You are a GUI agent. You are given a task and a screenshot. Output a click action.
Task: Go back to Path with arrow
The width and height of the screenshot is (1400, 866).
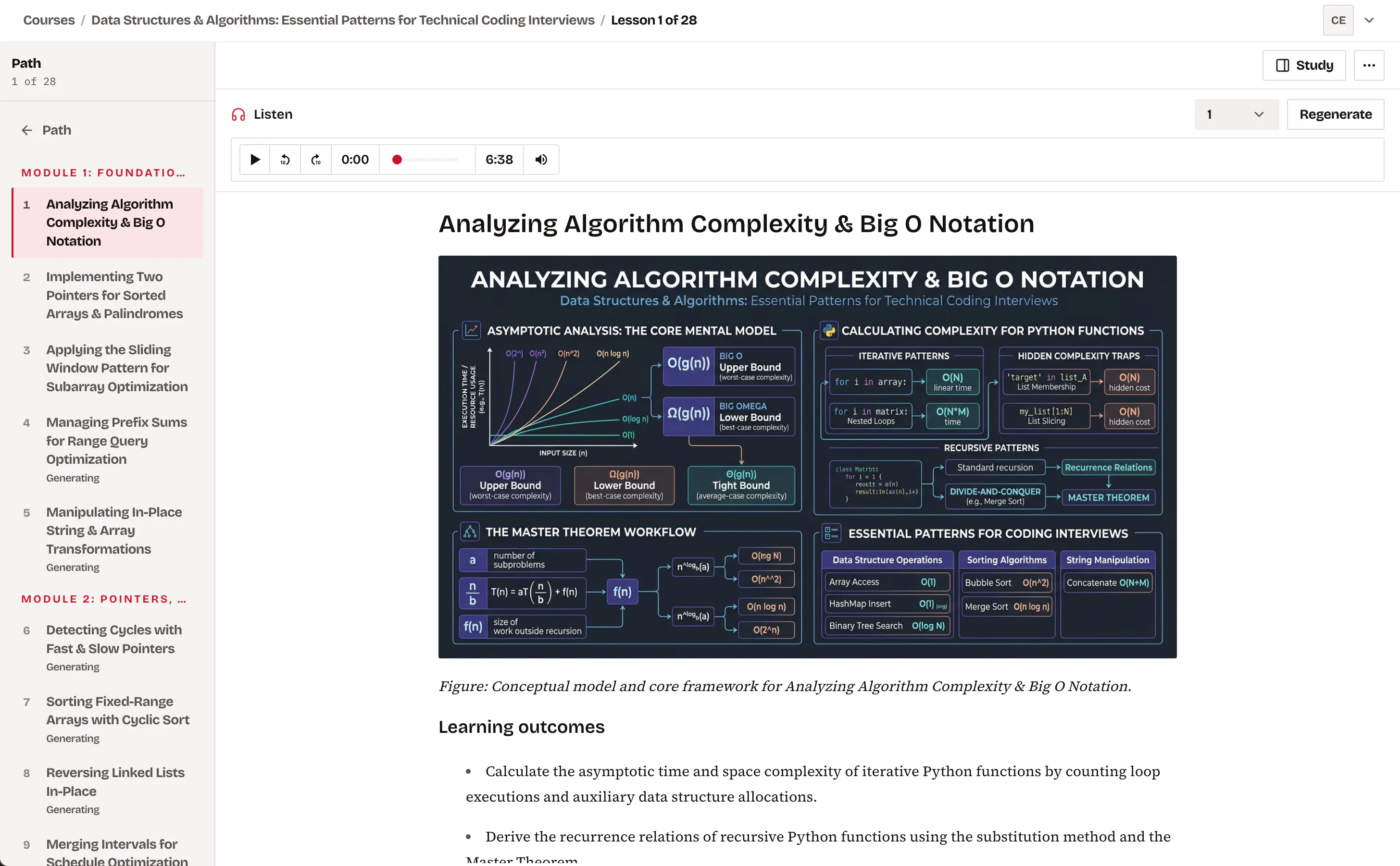coord(46,130)
